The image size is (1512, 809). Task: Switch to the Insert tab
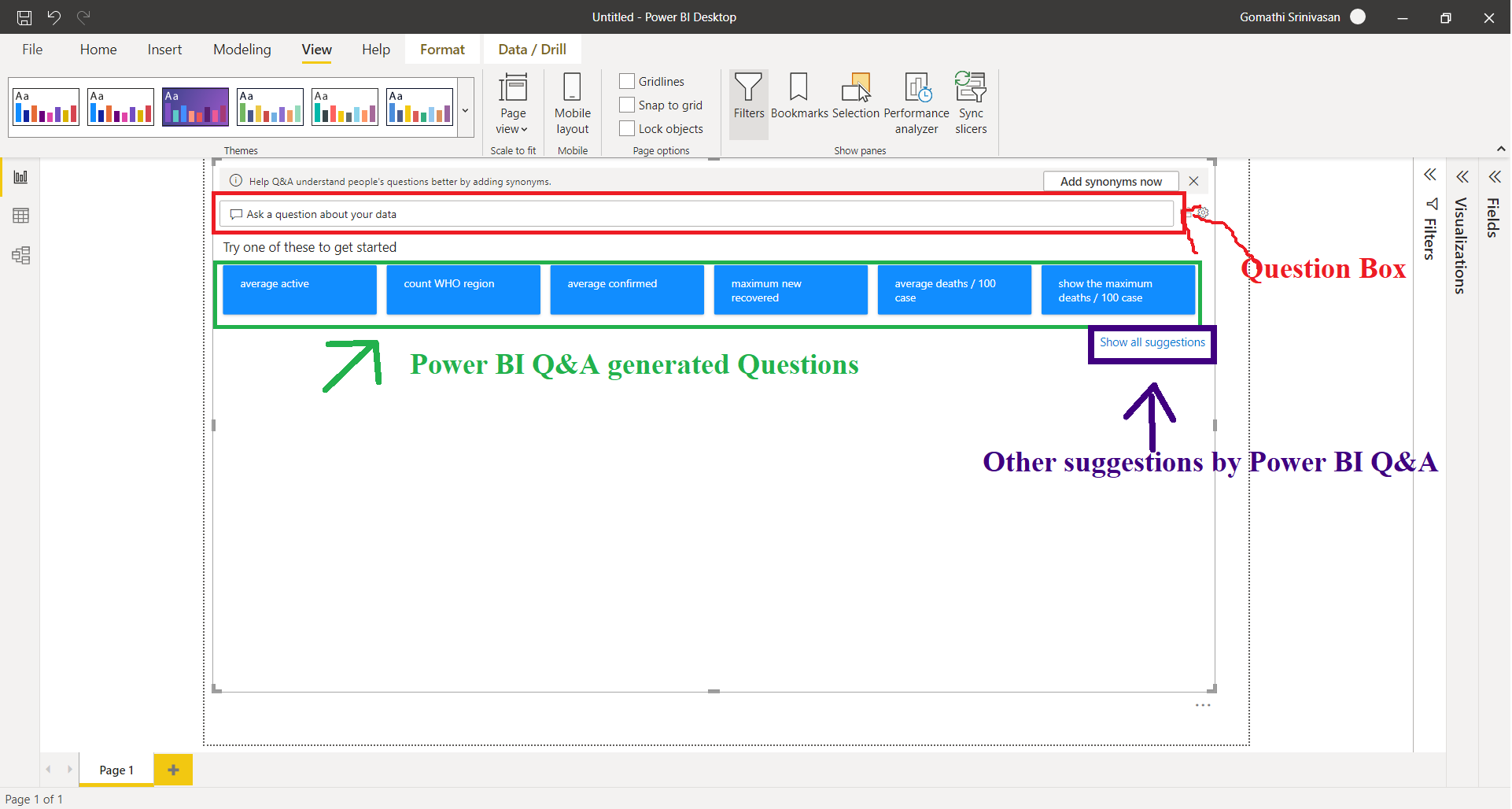point(164,50)
